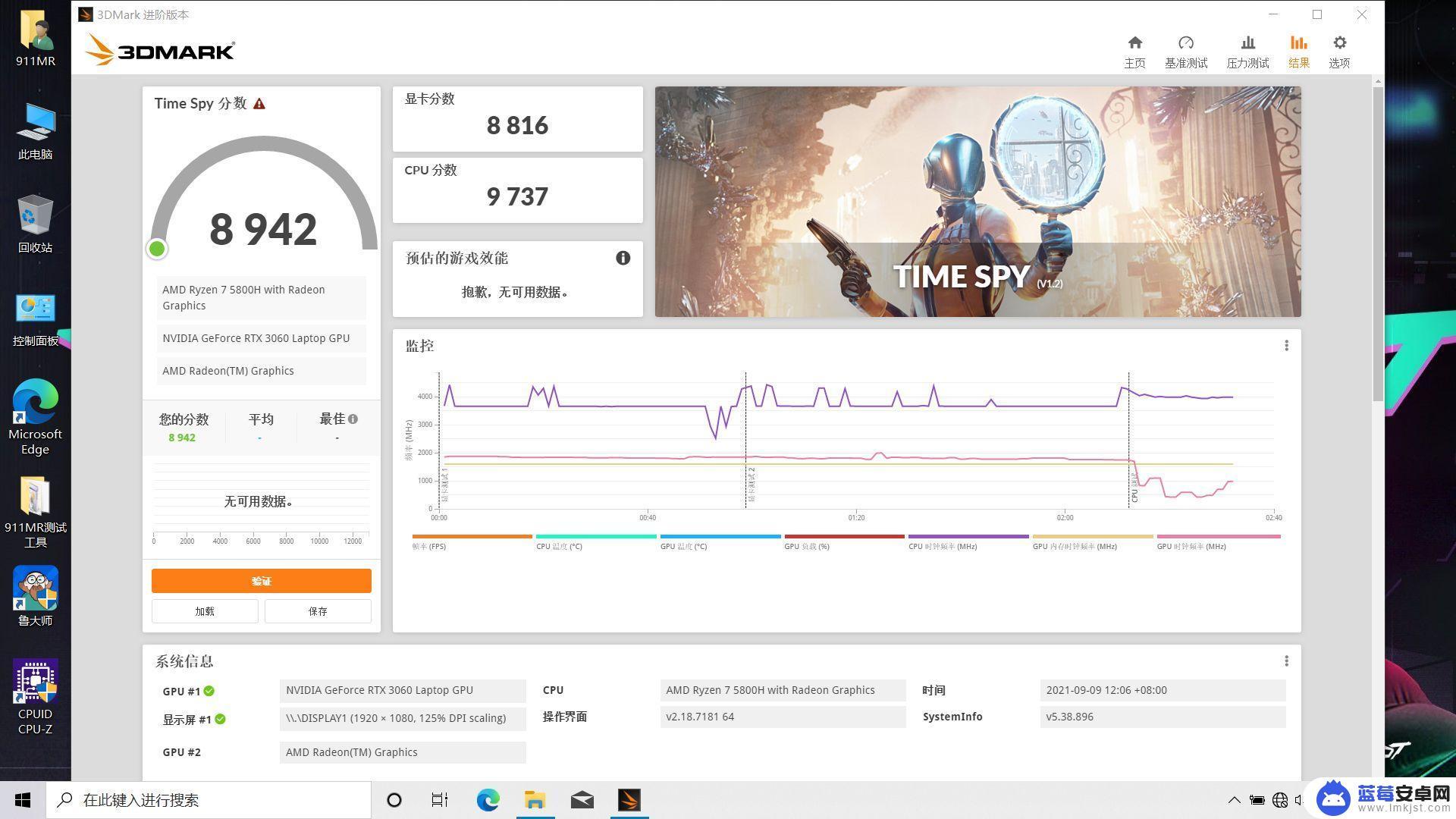1456x819 pixels.
Task: Open Microsoft Edge desktop shortcut
Action: pyautogui.click(x=35, y=416)
